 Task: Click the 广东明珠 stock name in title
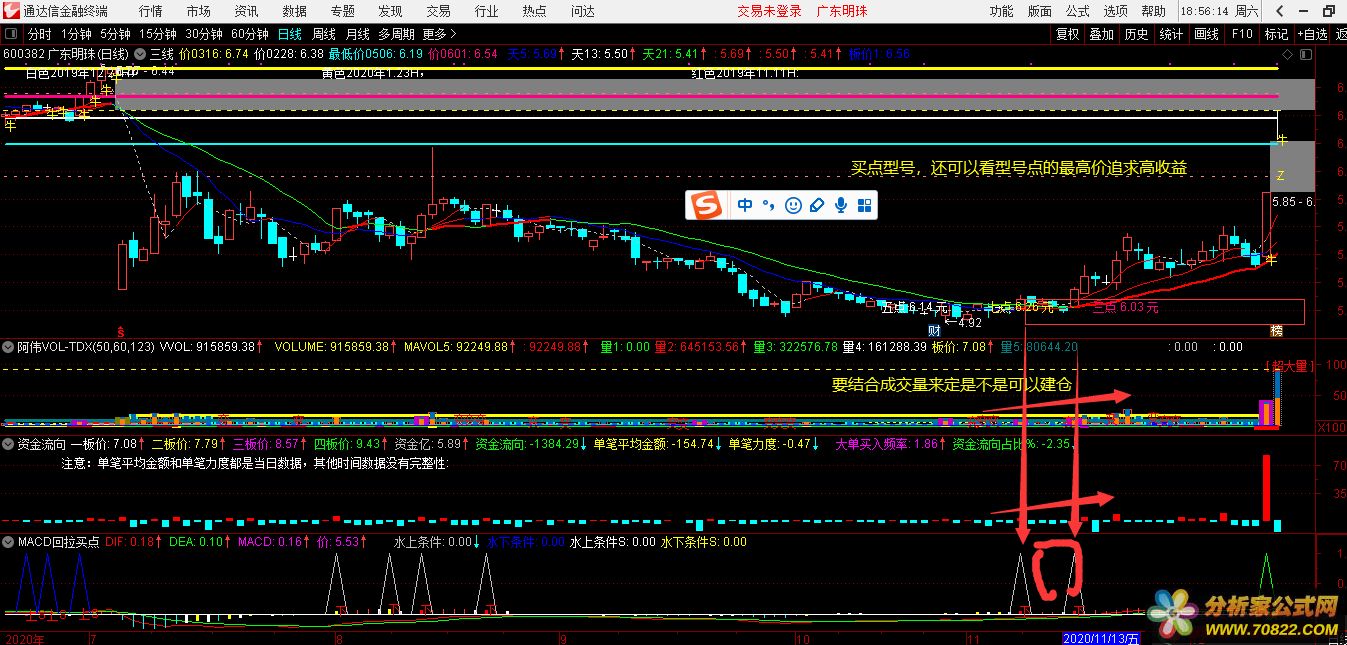[842, 11]
